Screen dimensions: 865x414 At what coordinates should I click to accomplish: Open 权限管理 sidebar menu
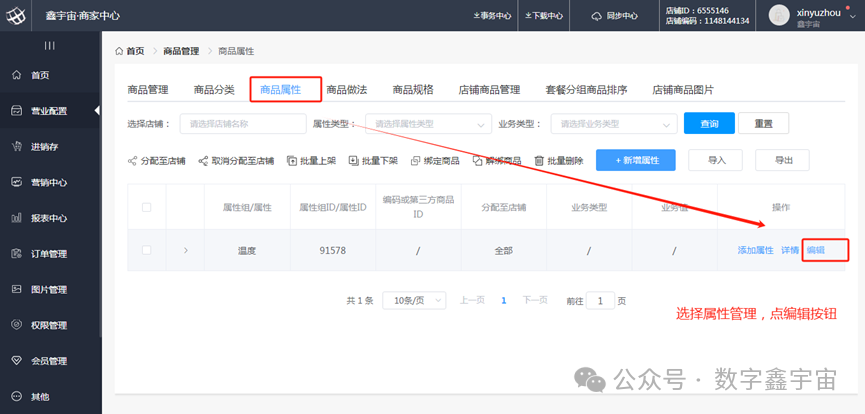pos(49,325)
